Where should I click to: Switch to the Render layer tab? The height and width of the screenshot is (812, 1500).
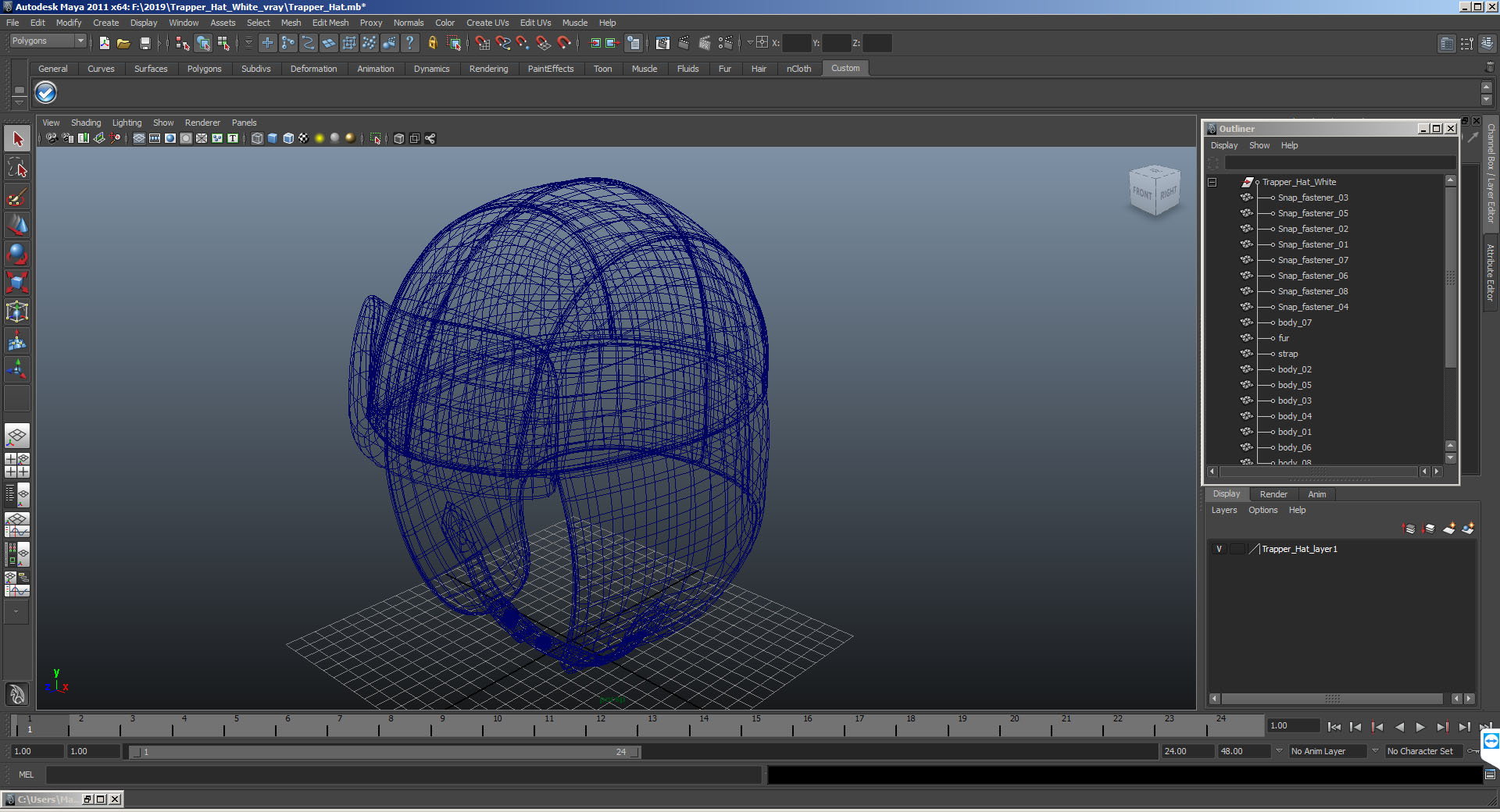[1273, 494]
